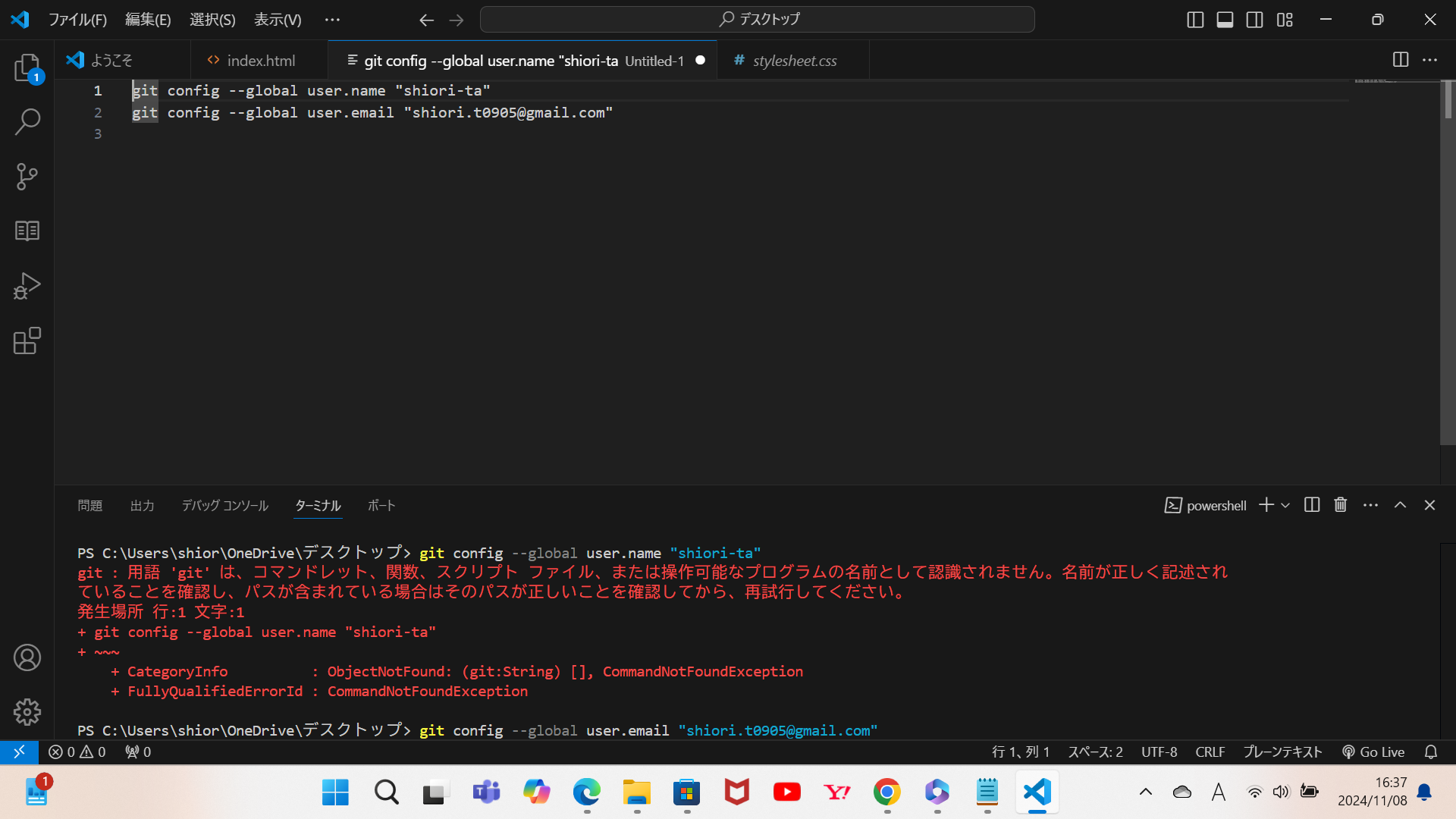Change encoding via UTF-8 indicator
Screen dimensions: 1456x819
[1159, 752]
